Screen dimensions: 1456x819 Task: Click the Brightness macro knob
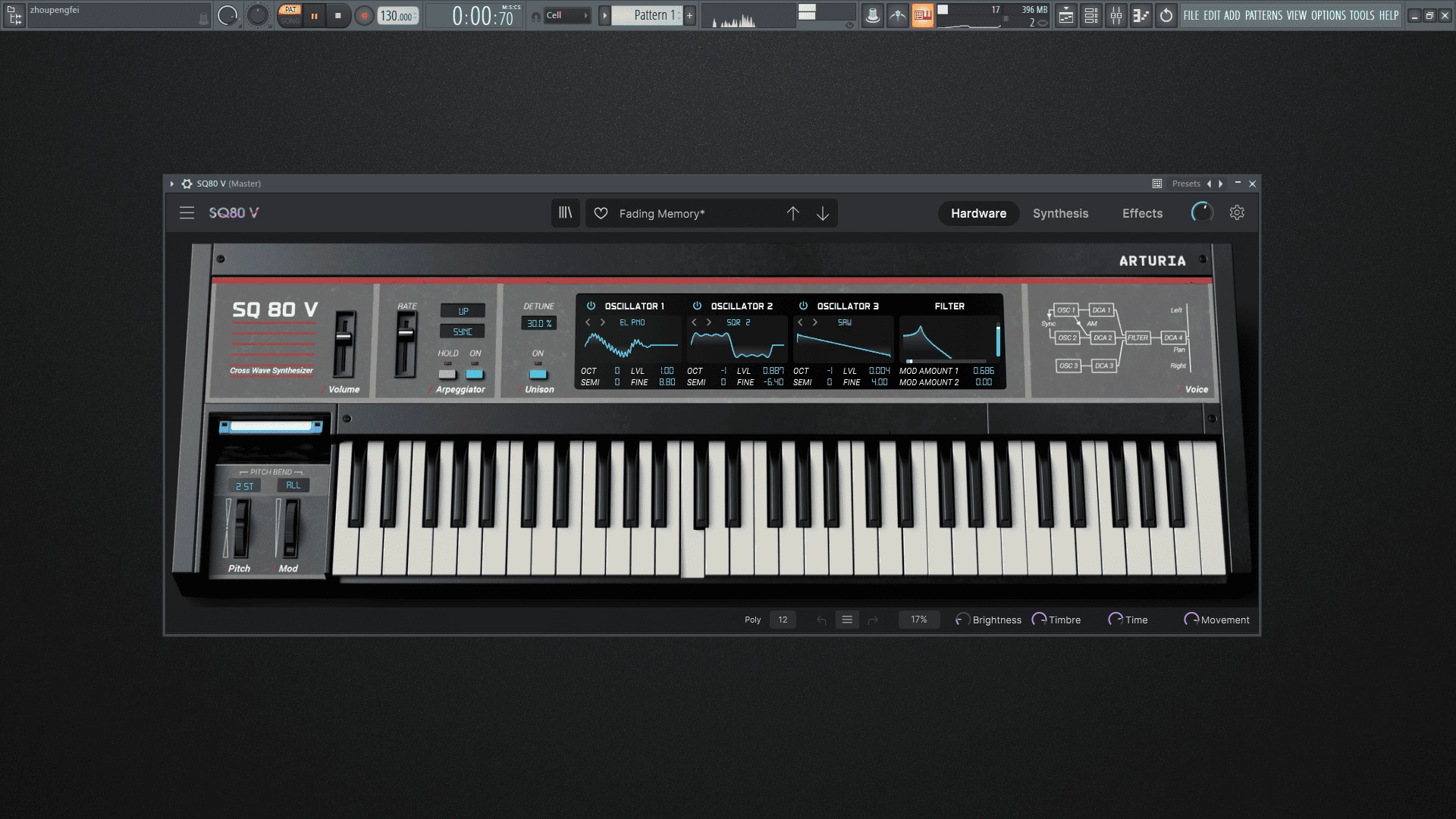click(962, 620)
